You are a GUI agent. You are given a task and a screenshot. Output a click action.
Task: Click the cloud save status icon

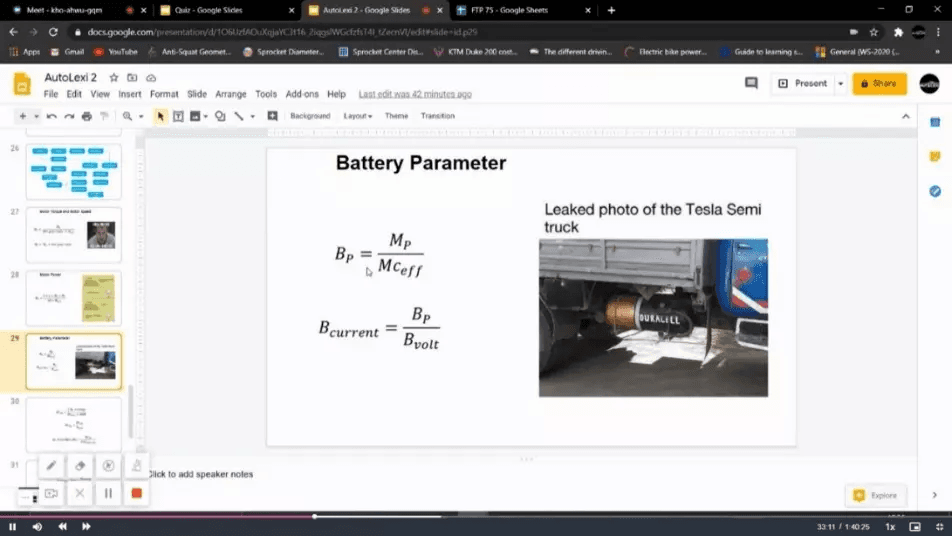[x=151, y=78]
